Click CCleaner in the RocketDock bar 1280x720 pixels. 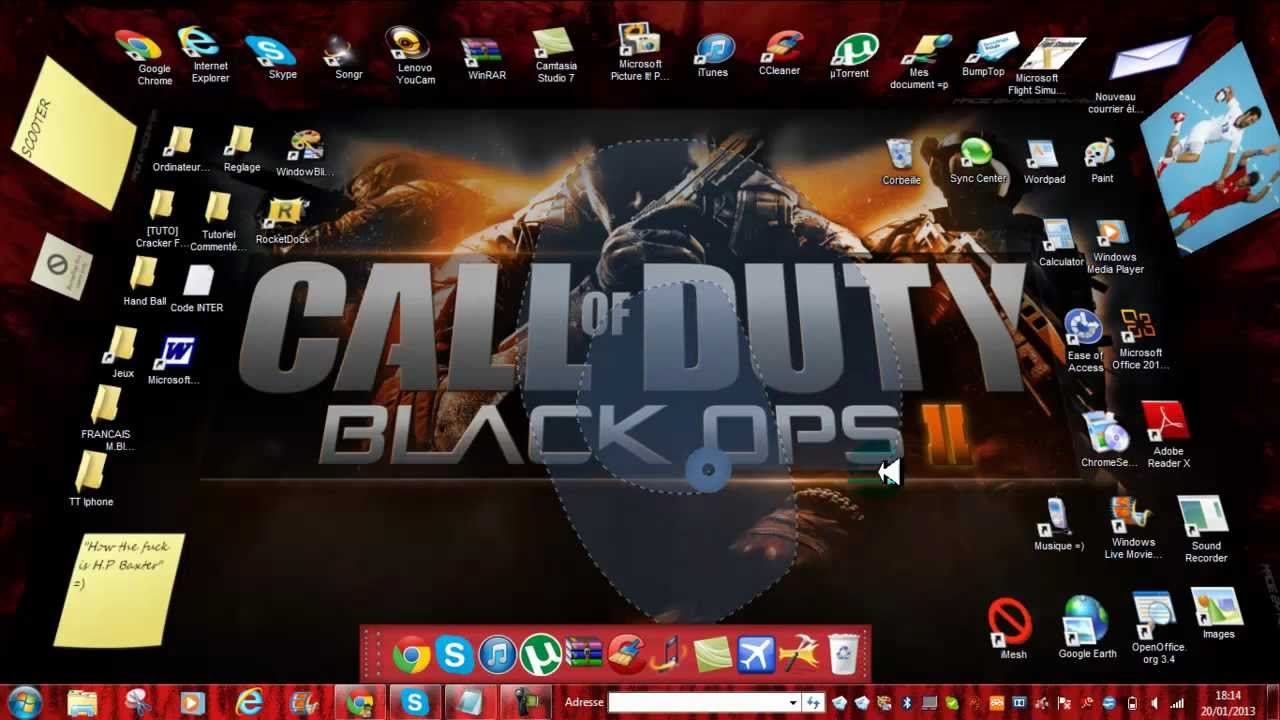(627, 656)
